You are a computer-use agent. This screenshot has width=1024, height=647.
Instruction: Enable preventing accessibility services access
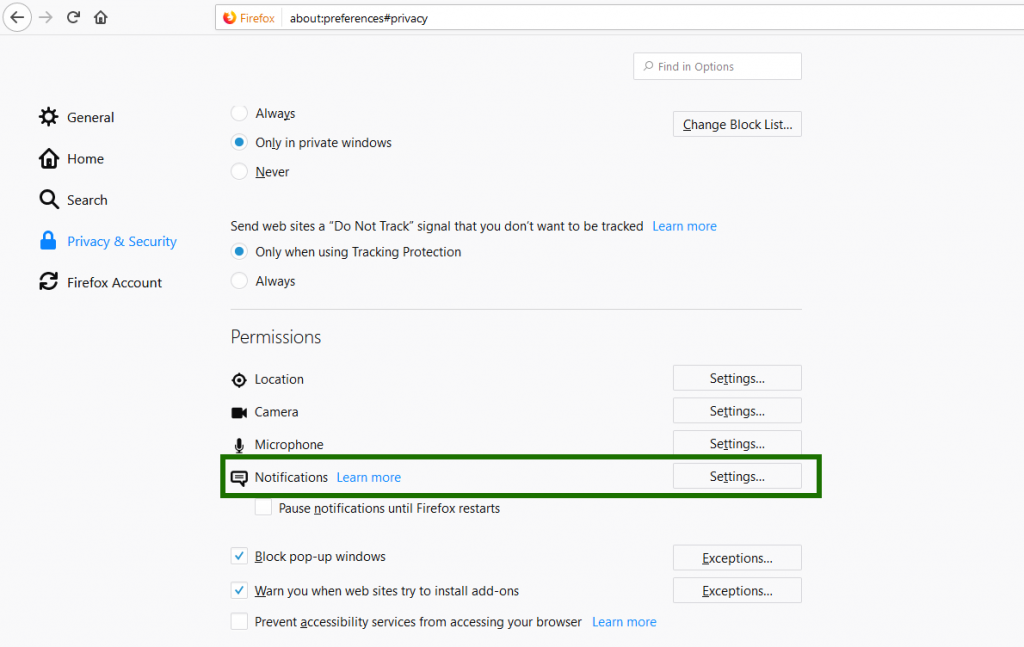point(239,621)
